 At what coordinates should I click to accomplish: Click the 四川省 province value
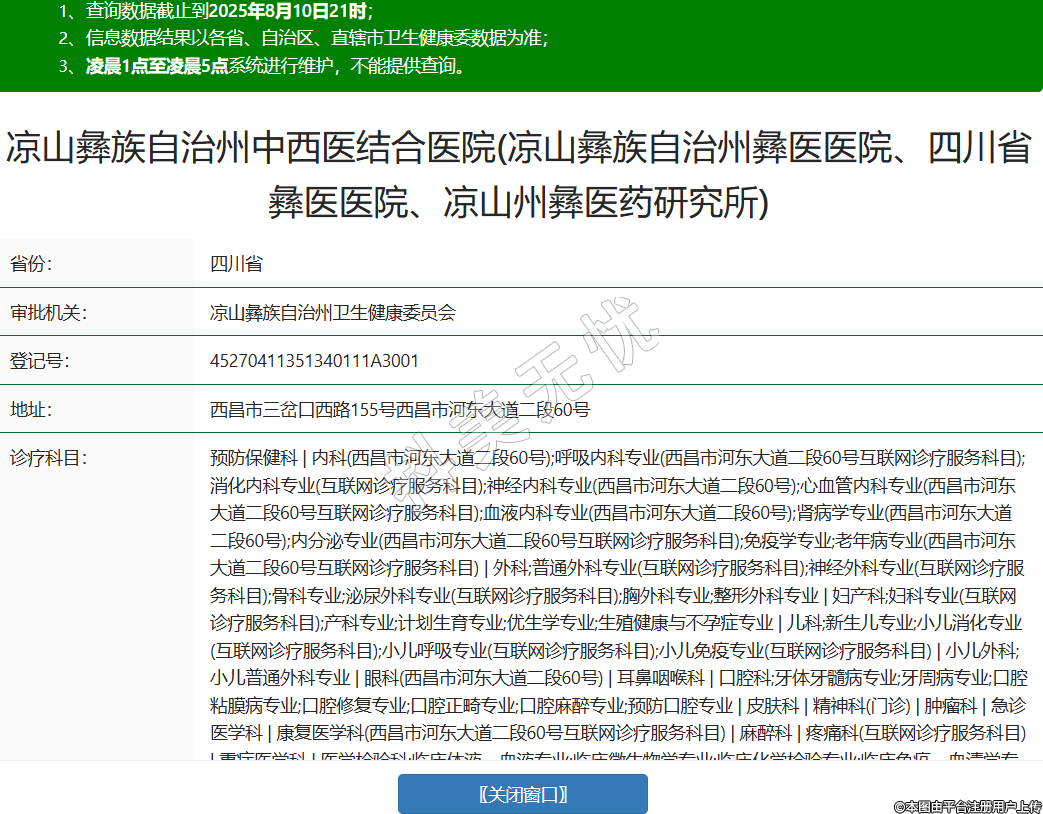[x=236, y=264]
